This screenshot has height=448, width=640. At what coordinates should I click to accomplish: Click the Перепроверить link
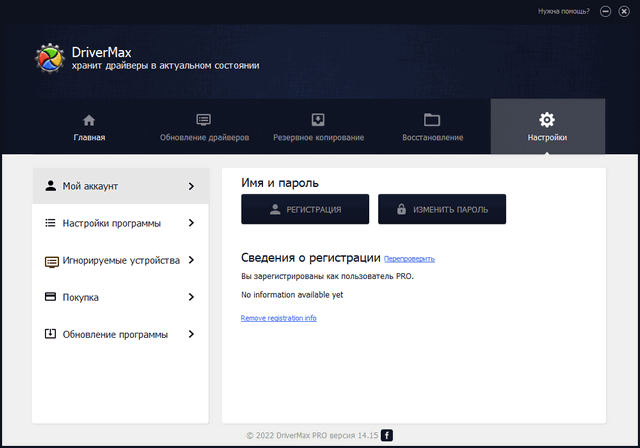tap(409, 259)
